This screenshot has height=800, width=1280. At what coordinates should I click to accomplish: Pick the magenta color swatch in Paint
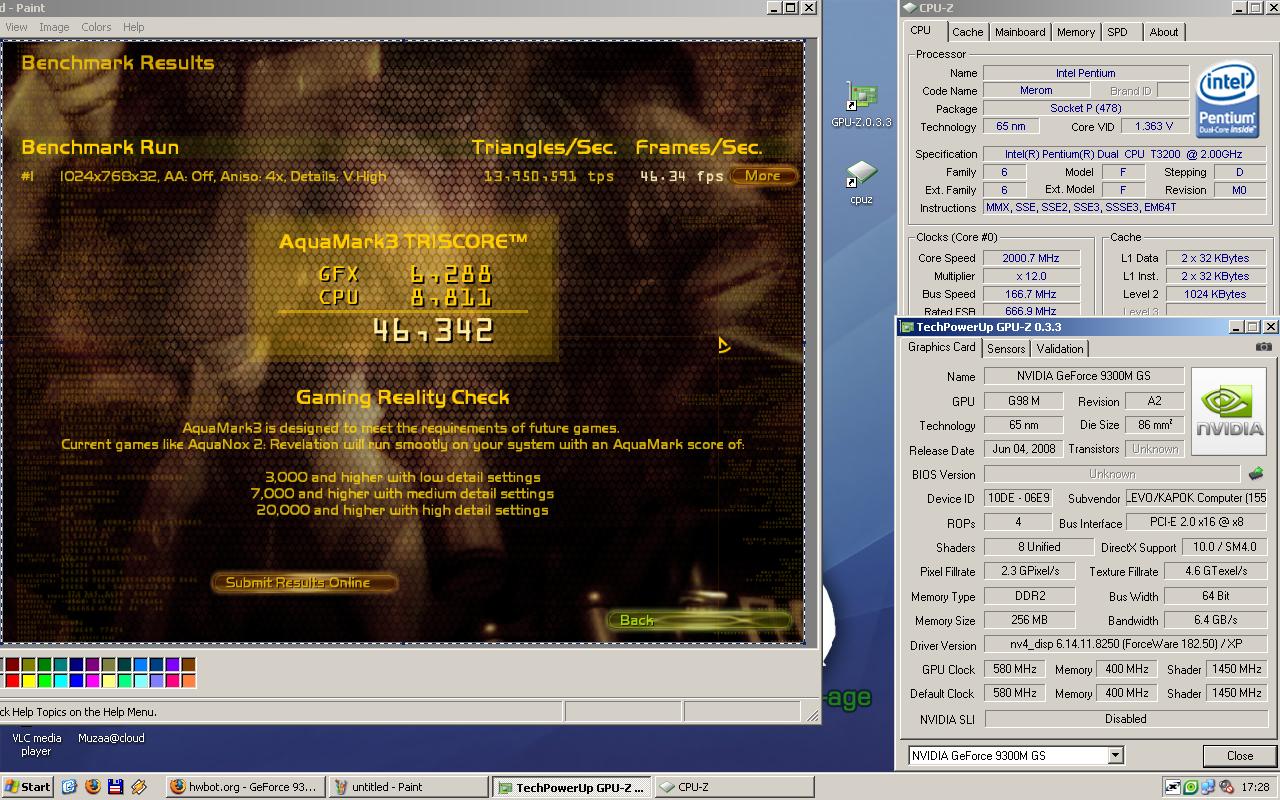pyautogui.click(x=93, y=680)
